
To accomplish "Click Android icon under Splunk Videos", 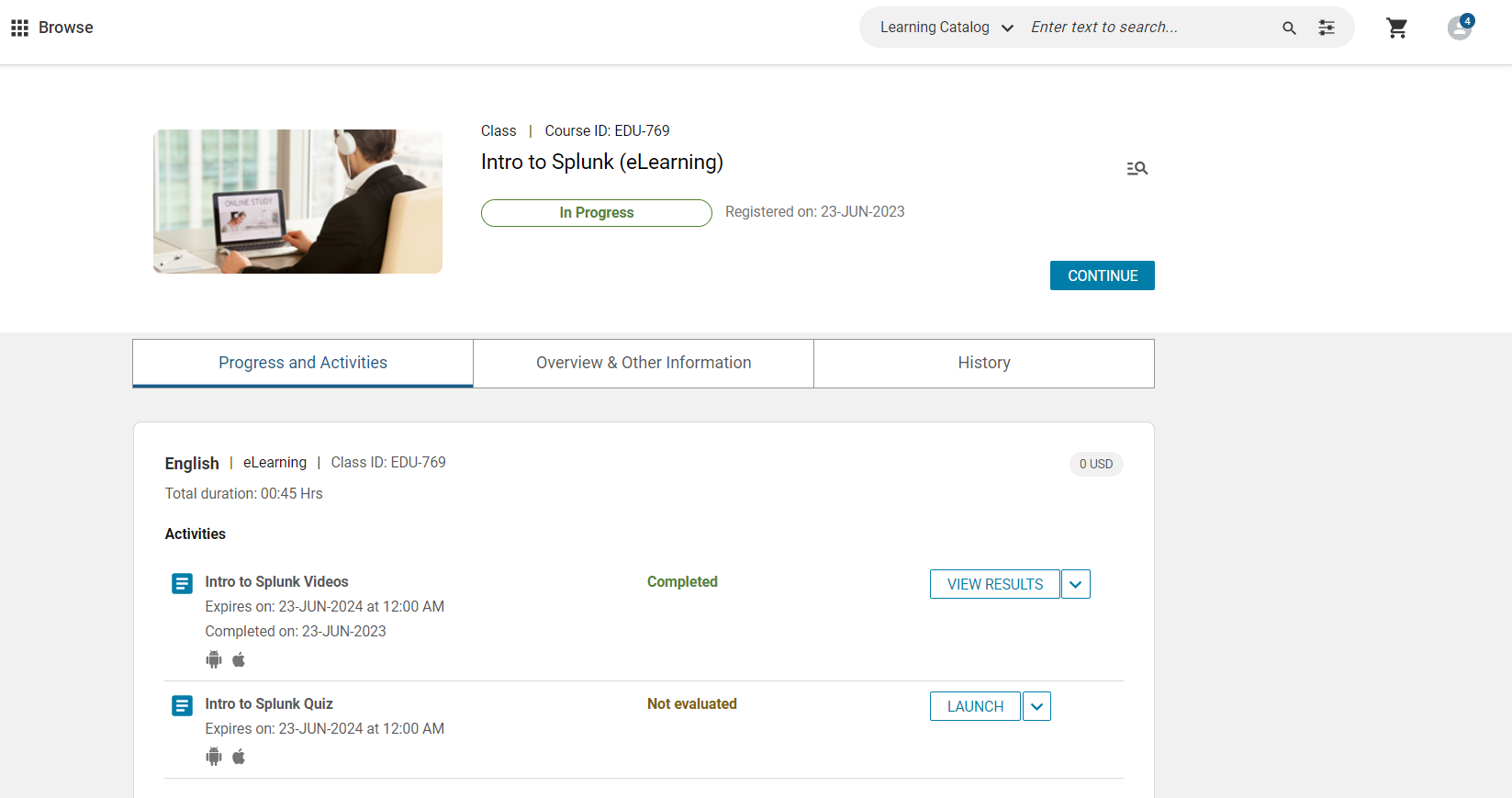I will pyautogui.click(x=214, y=659).
